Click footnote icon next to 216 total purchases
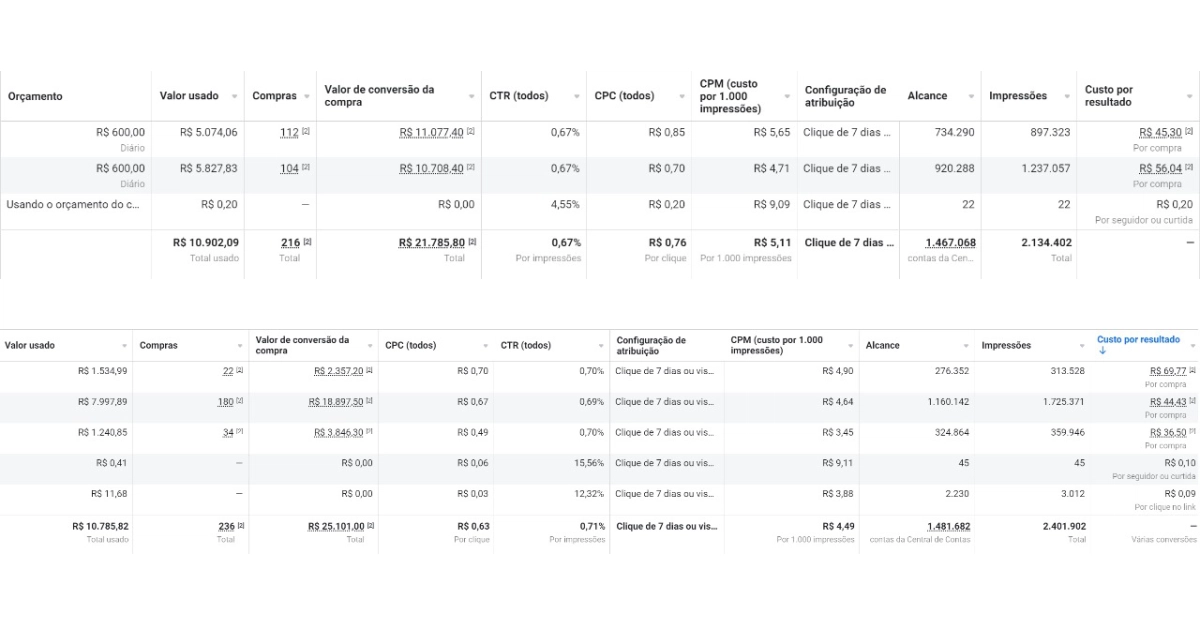The image size is (1200, 625). (306, 242)
